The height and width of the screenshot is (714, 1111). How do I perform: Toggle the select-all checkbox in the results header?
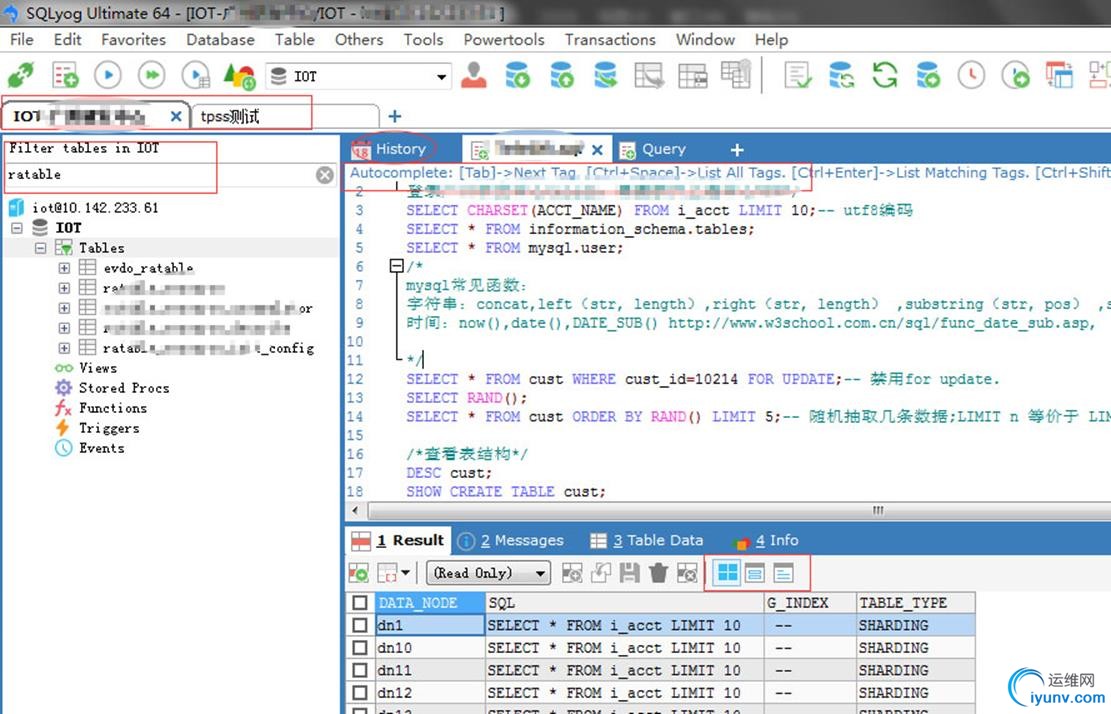click(360, 603)
